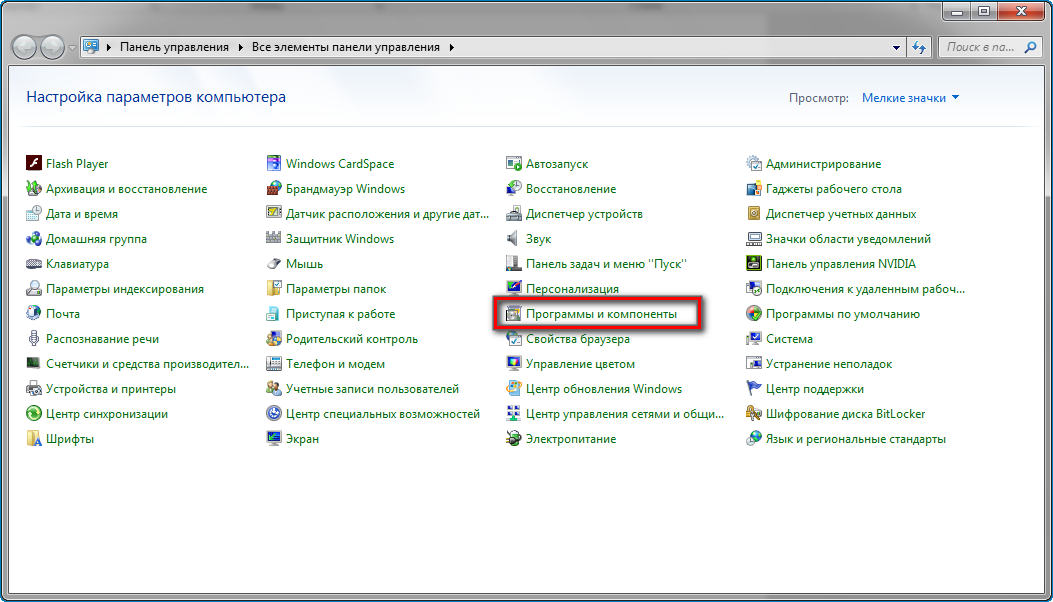The width and height of the screenshot is (1053, 602).
Task: Open the Звук speaker icon
Action: (514, 239)
